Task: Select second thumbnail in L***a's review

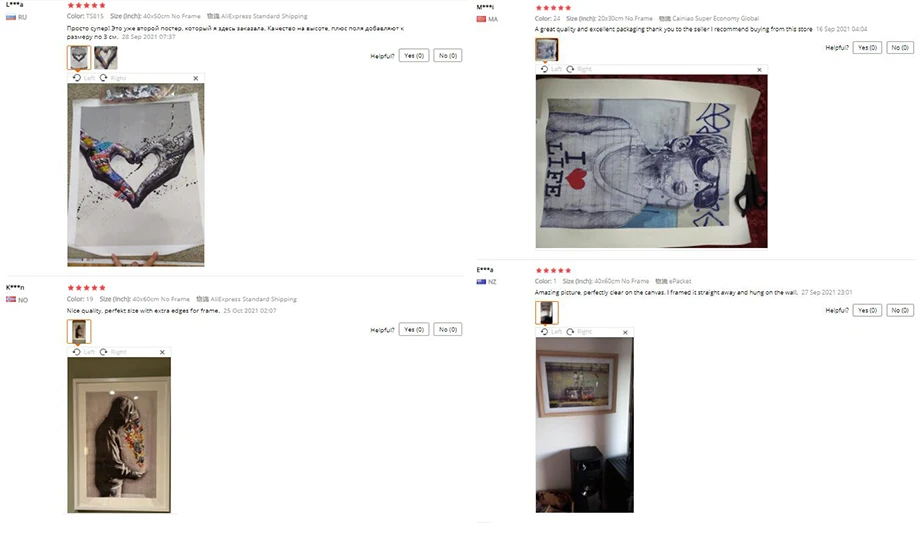Action: 106,58
